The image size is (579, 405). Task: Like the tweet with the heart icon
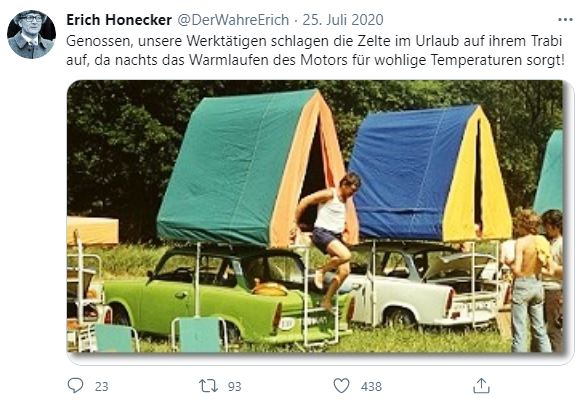point(341,386)
